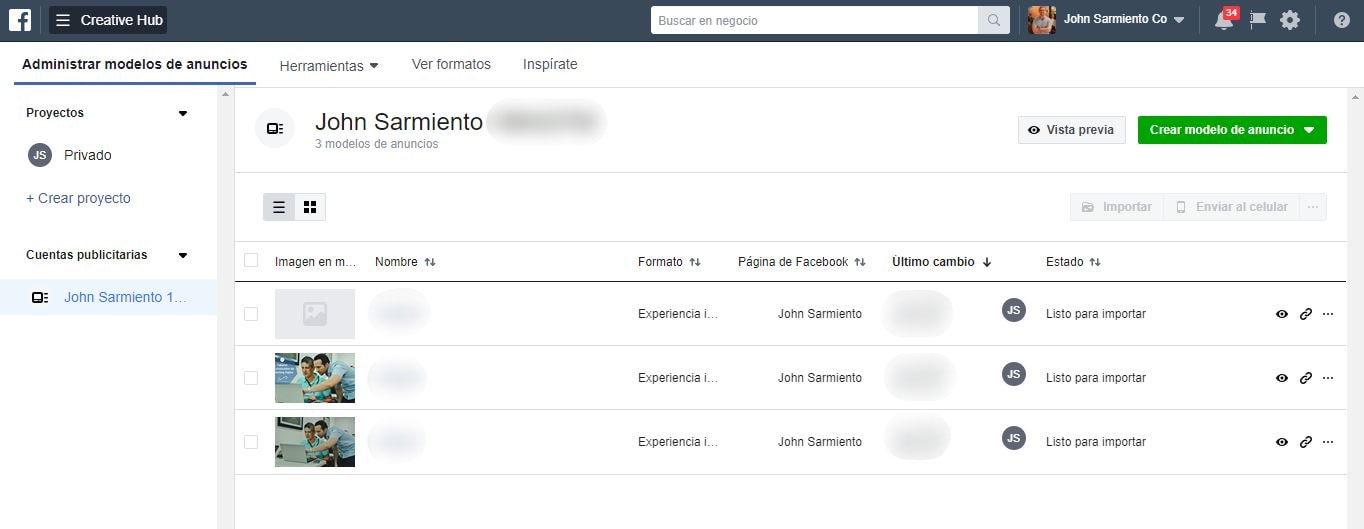Check the first mockup row checkbox
This screenshot has width=1364, height=529.
click(x=251, y=314)
